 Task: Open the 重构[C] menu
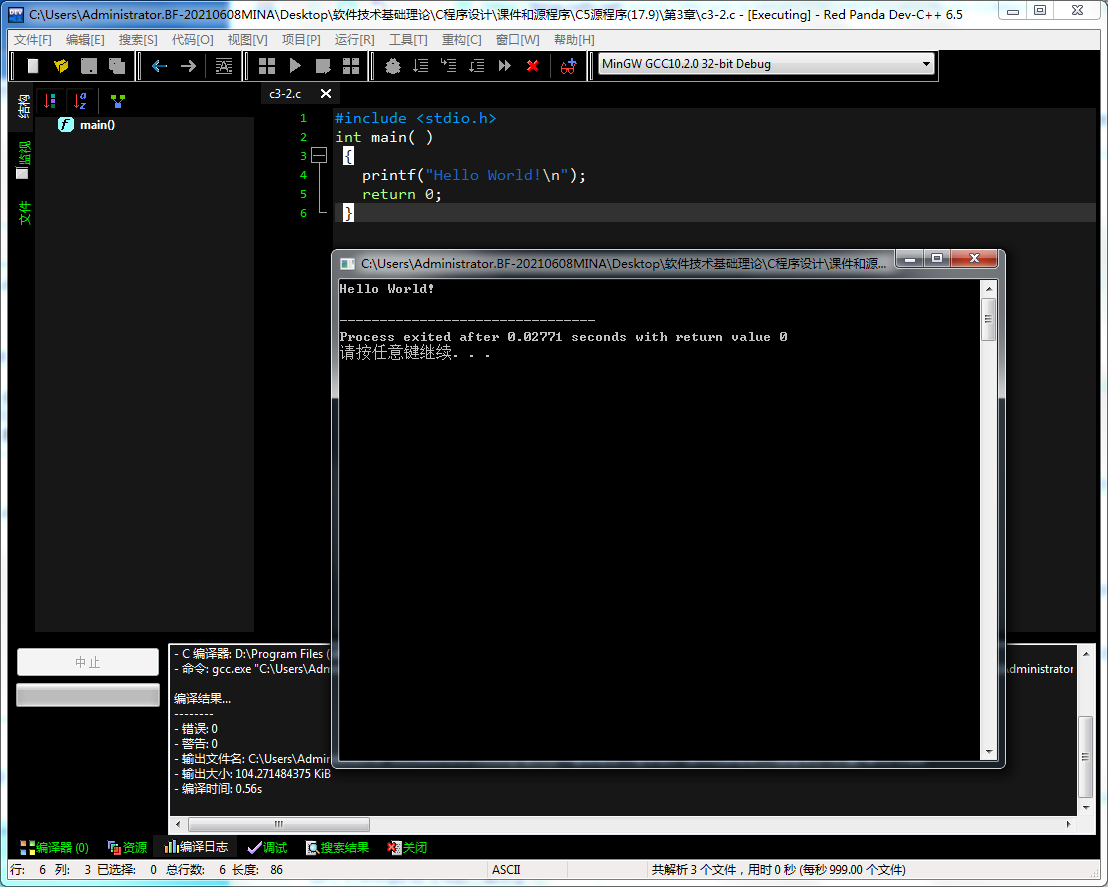[x=461, y=40]
